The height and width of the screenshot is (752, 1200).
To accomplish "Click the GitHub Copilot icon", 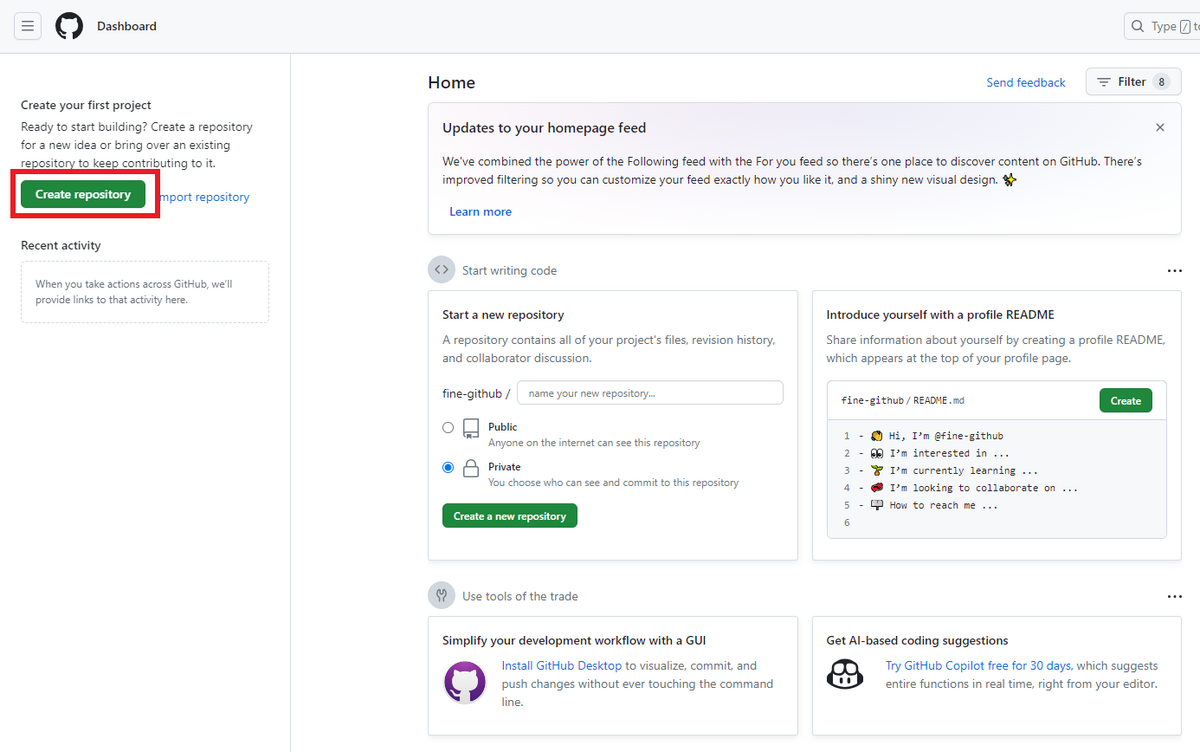I will coord(845,673).
